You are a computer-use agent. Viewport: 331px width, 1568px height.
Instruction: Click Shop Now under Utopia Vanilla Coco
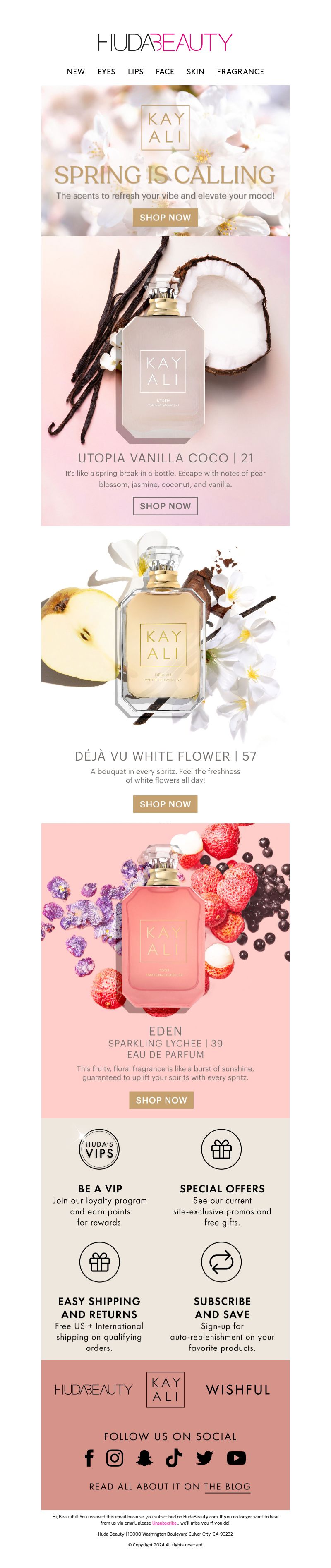[165, 506]
